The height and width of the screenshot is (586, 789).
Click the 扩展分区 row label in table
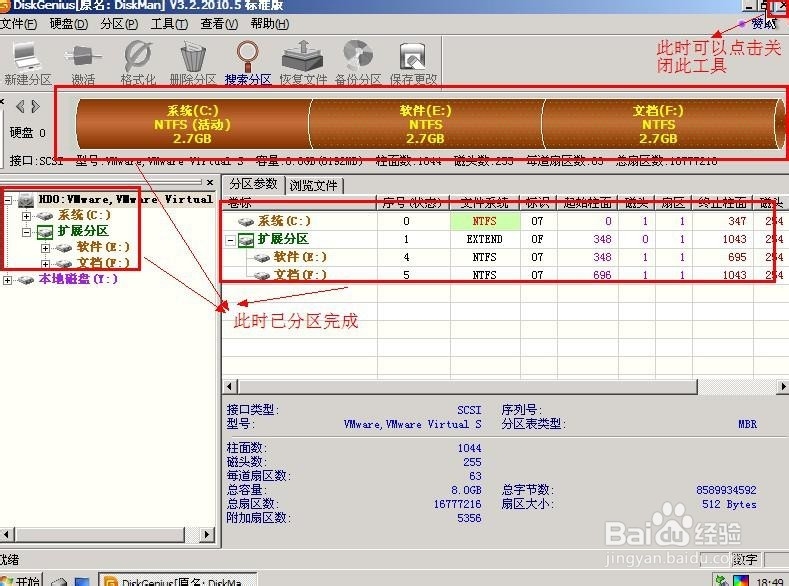(283, 239)
